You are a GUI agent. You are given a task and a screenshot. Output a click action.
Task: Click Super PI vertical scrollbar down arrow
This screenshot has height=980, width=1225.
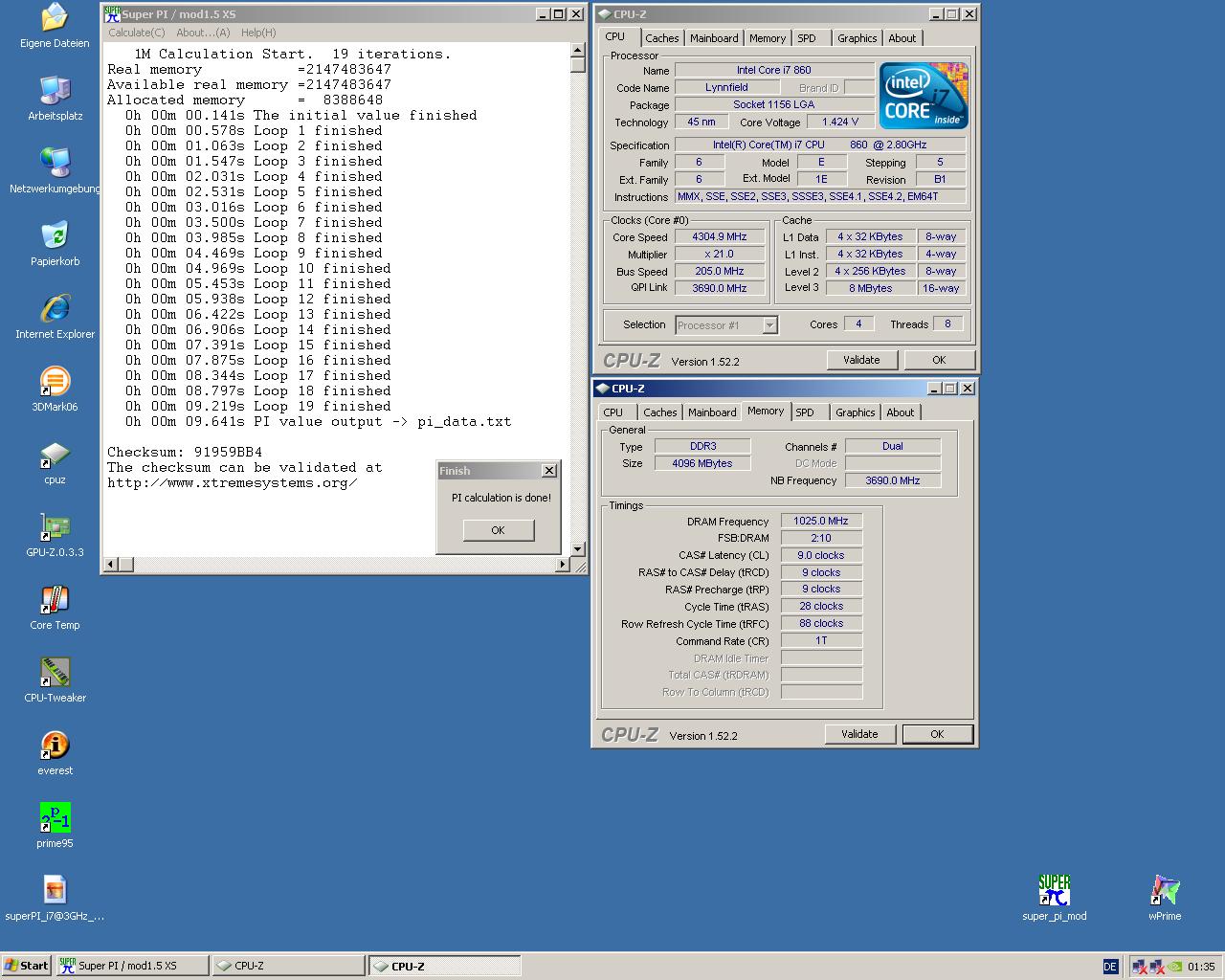coord(577,548)
